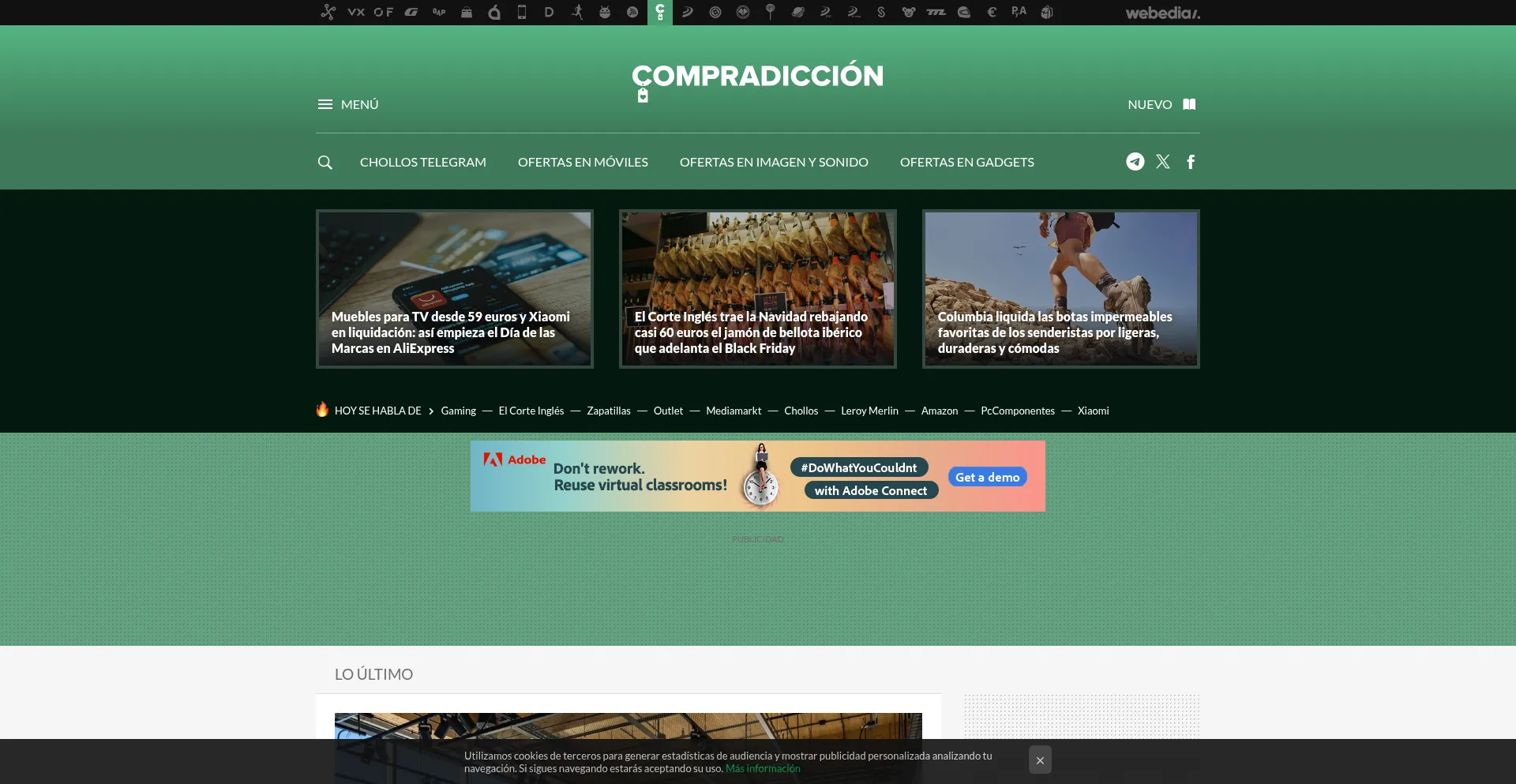Open CHOLLOS TELEGRAM section
This screenshot has height=784, width=1516.
(x=422, y=162)
